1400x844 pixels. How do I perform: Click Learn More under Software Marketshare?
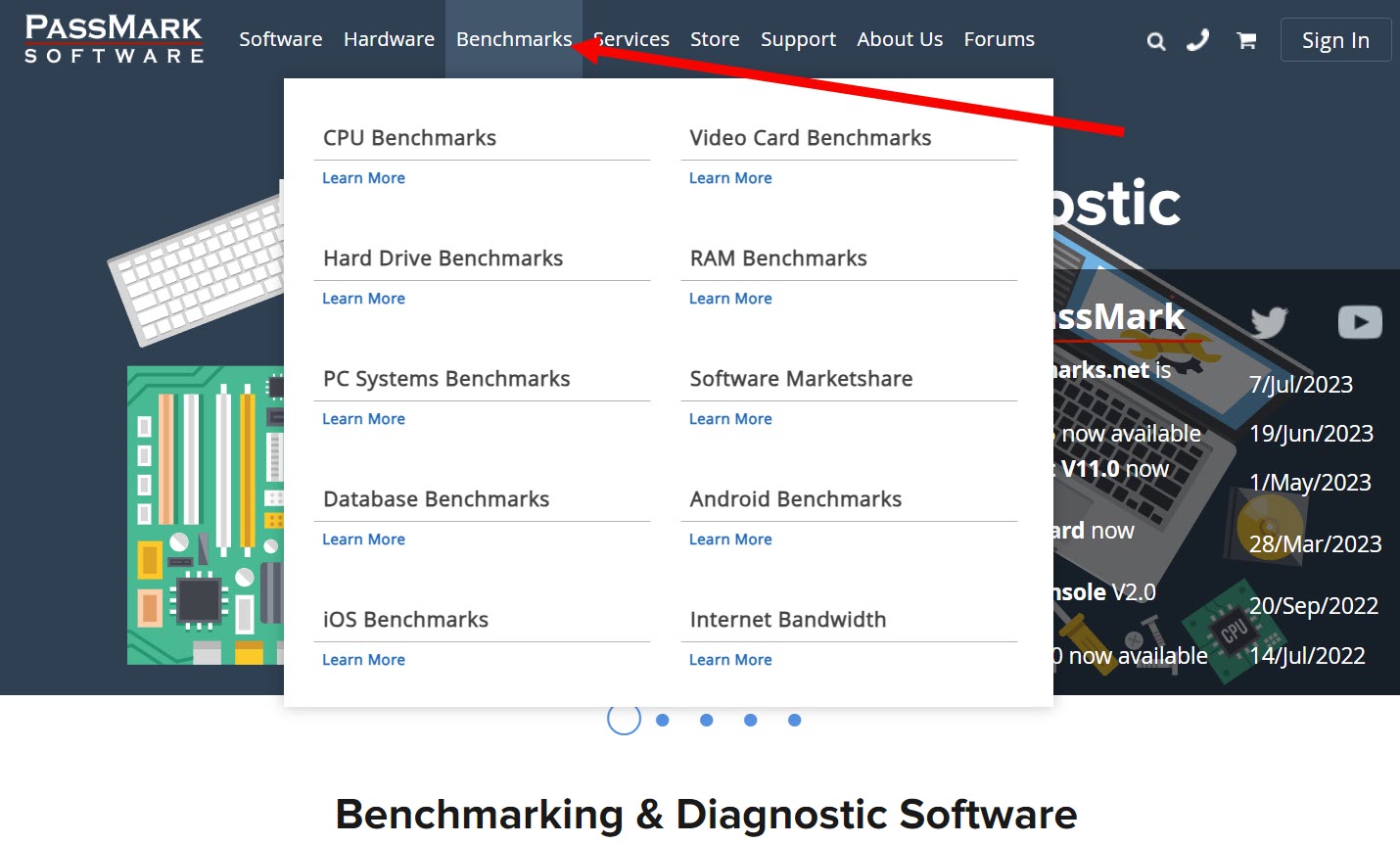pos(730,419)
